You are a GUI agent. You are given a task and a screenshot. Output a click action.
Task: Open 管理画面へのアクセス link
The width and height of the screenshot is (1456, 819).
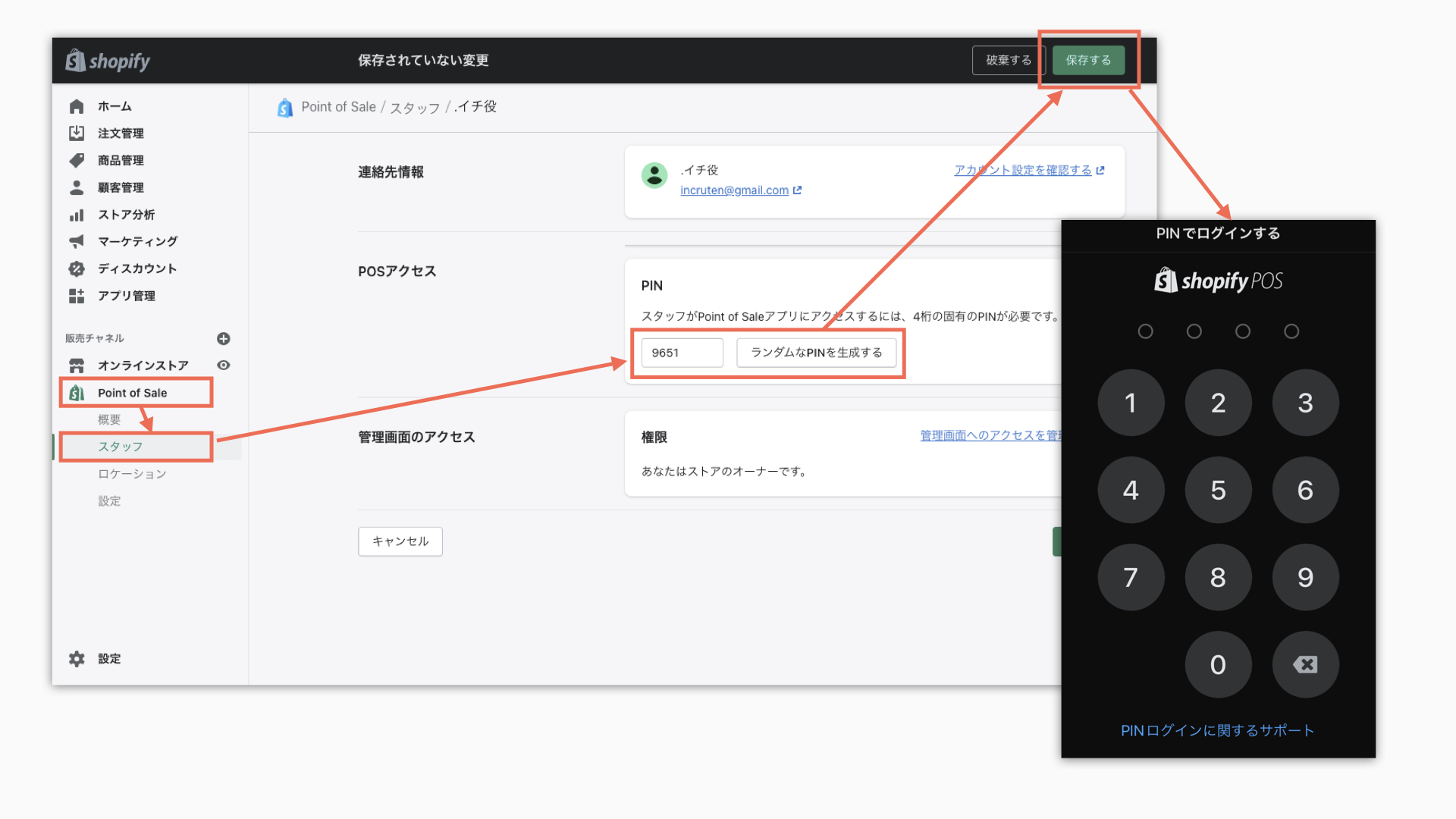click(990, 435)
